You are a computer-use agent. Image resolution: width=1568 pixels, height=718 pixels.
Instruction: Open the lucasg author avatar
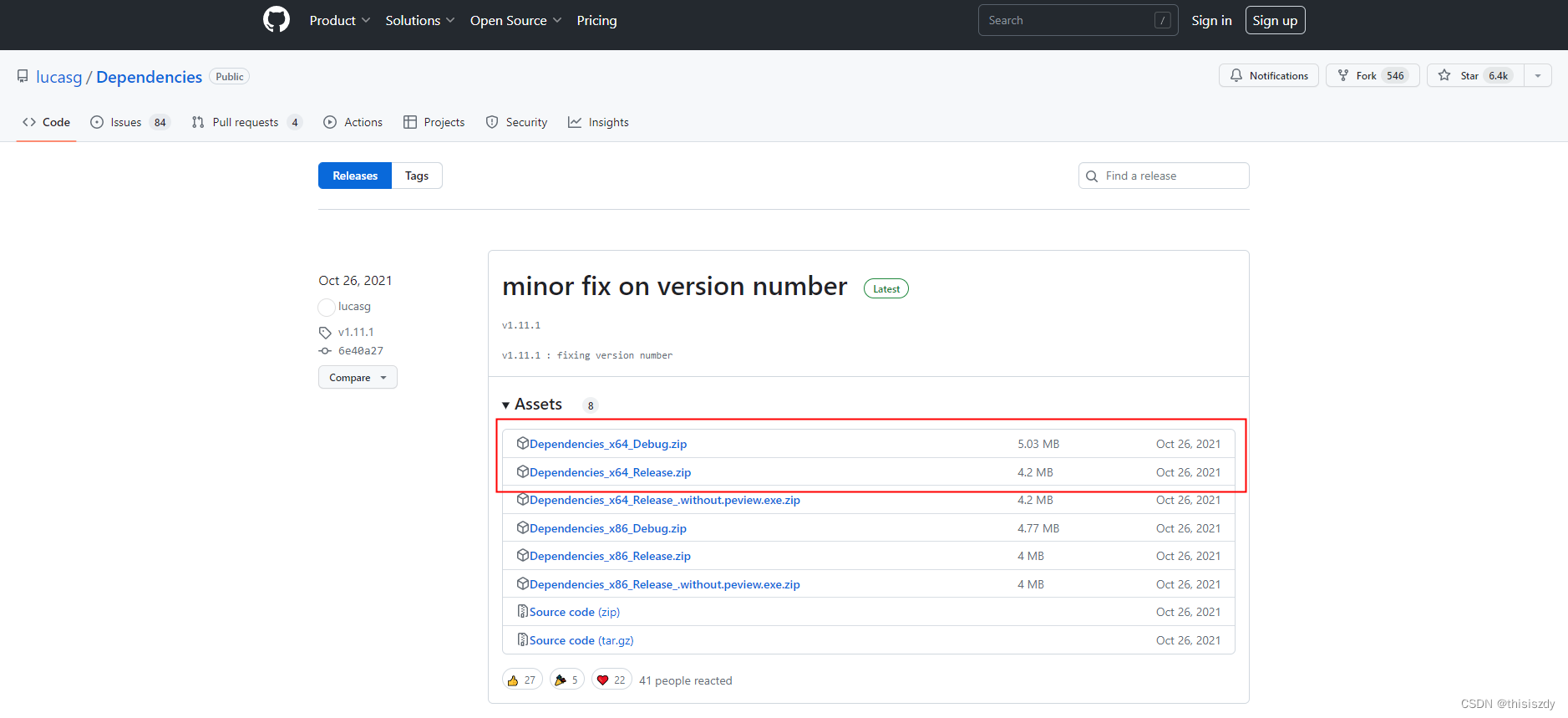[x=327, y=307]
